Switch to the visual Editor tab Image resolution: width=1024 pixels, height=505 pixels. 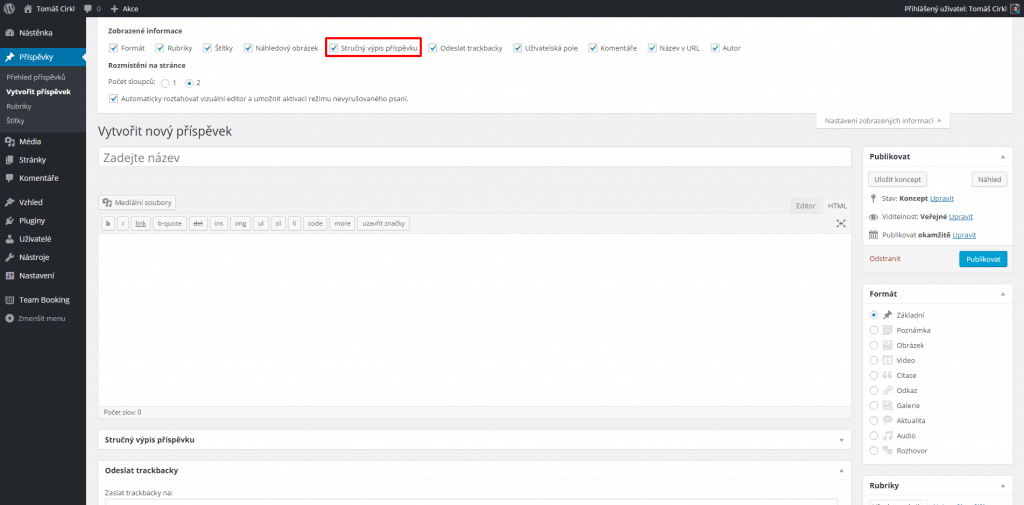[x=805, y=206]
